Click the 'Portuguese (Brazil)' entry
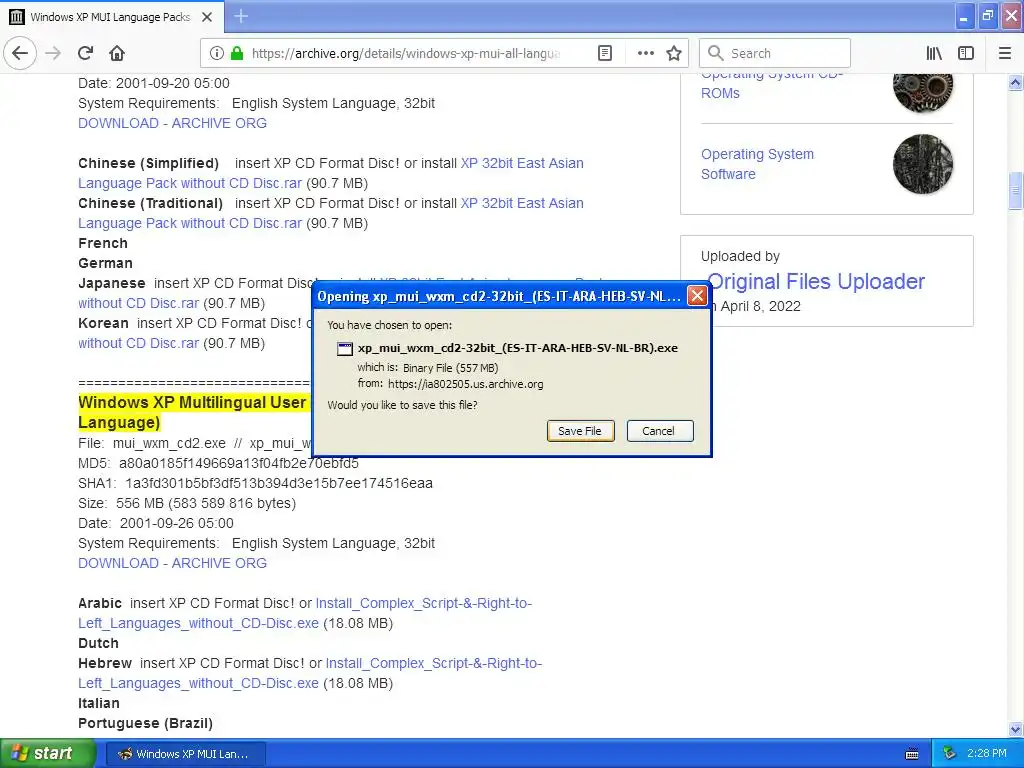This screenshot has height=768, width=1024. [146, 724]
